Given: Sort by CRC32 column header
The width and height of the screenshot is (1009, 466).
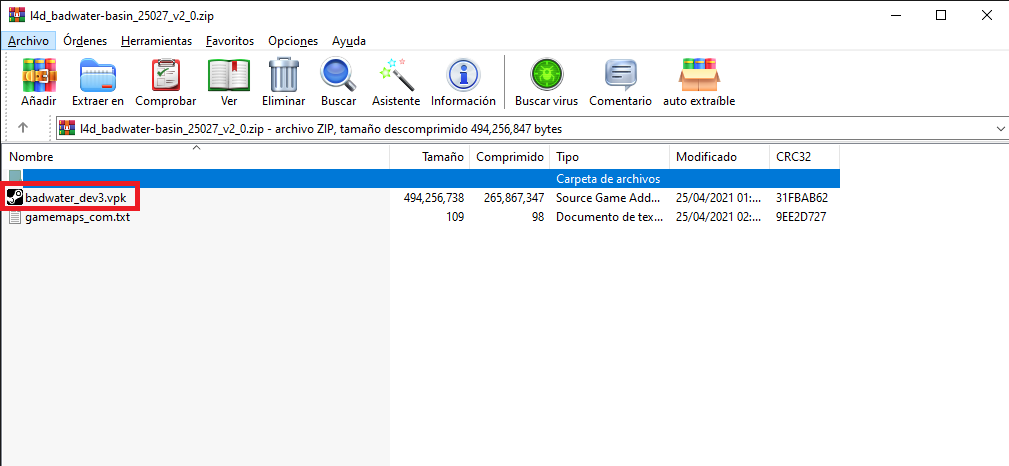Looking at the screenshot, I should pos(804,156).
